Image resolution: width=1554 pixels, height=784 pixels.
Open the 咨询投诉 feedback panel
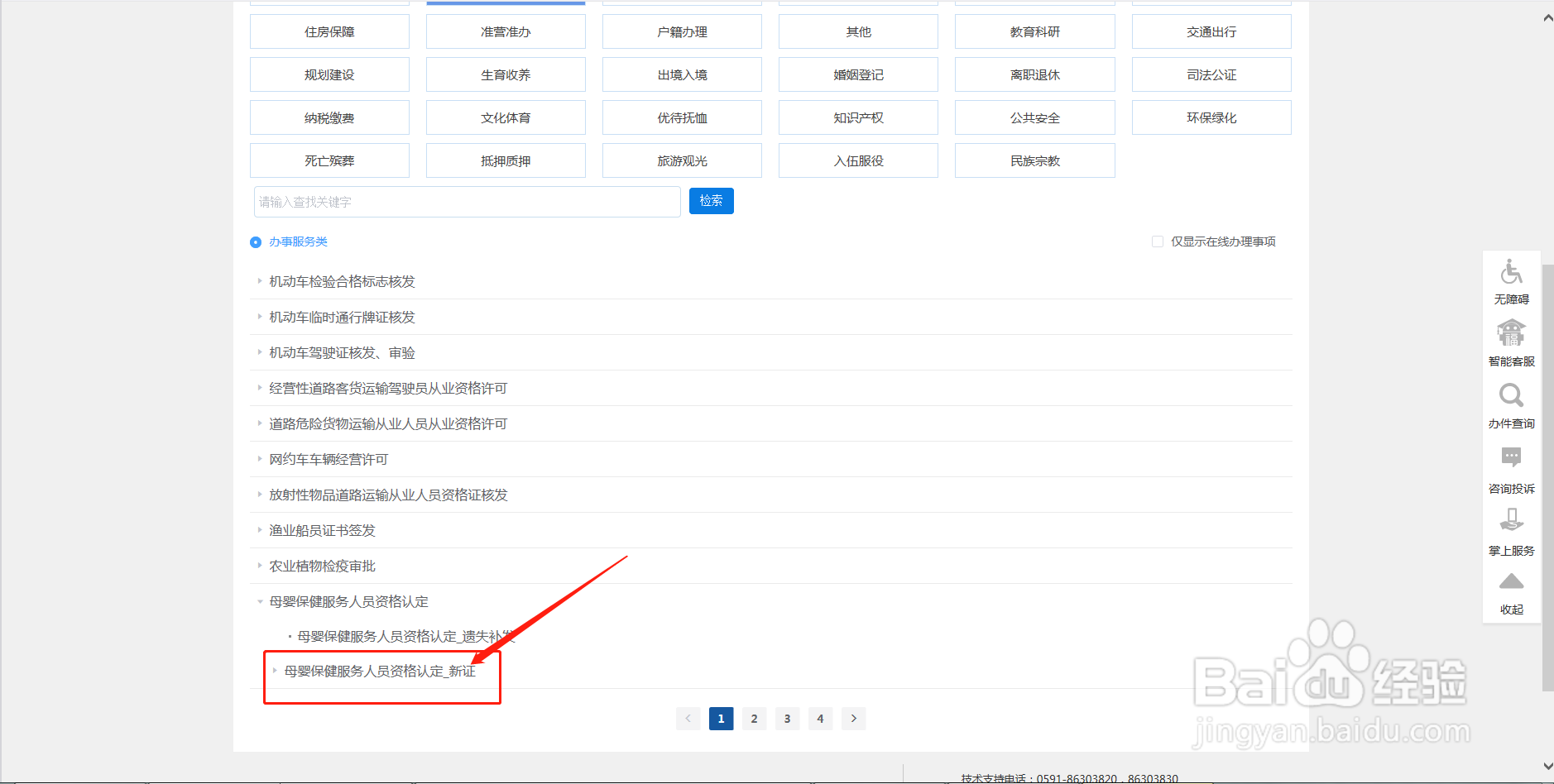pyautogui.click(x=1511, y=466)
